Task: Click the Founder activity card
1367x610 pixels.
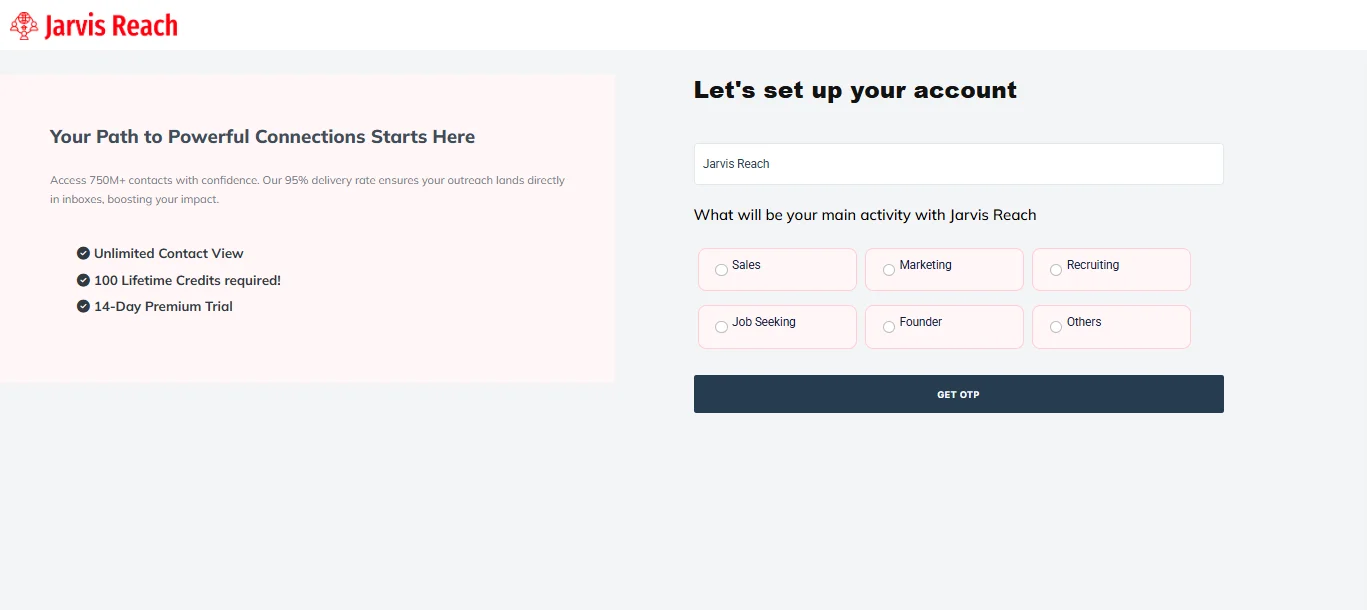Action: coord(944,327)
